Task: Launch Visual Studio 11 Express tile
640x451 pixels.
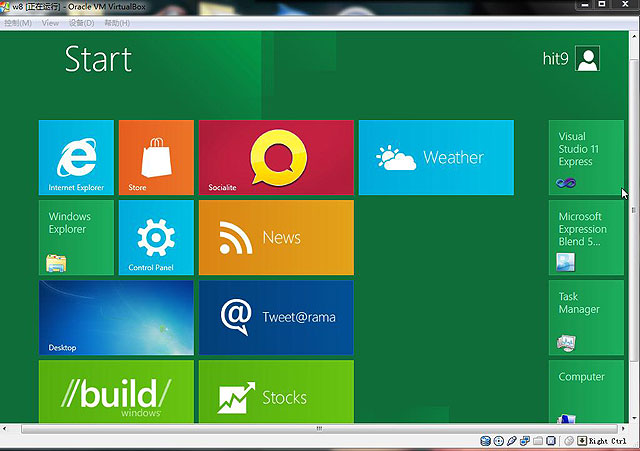Action: pos(586,157)
